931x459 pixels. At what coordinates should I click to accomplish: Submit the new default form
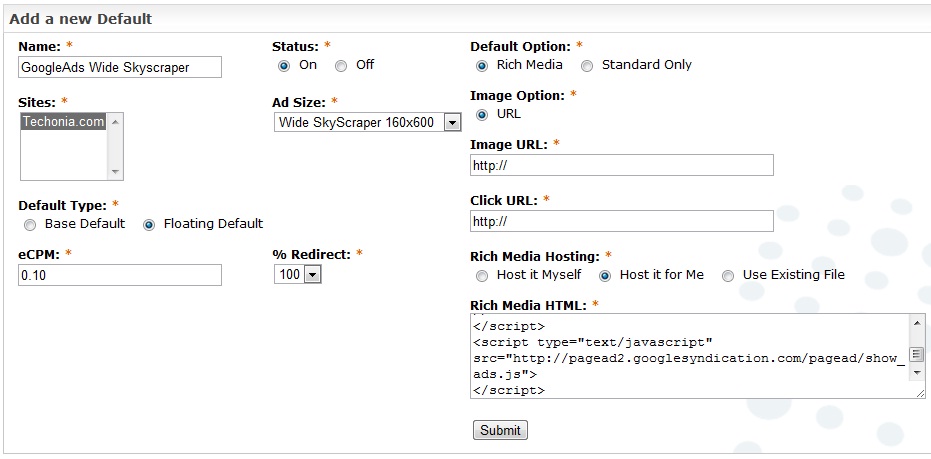500,430
